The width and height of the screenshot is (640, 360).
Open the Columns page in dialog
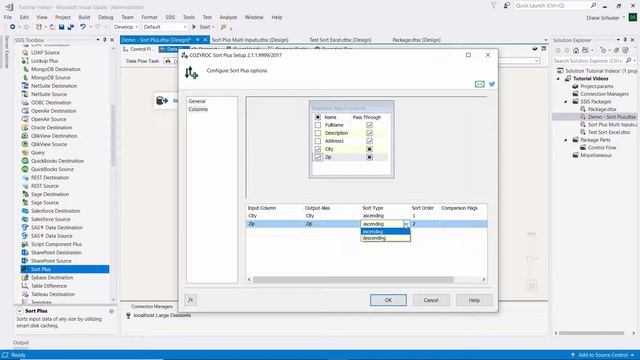click(x=198, y=109)
